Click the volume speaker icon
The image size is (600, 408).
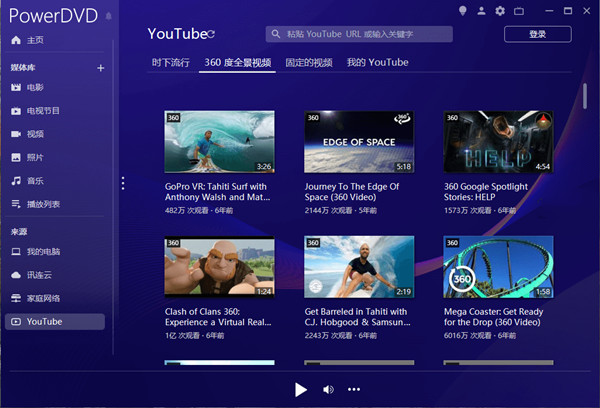pyautogui.click(x=328, y=389)
